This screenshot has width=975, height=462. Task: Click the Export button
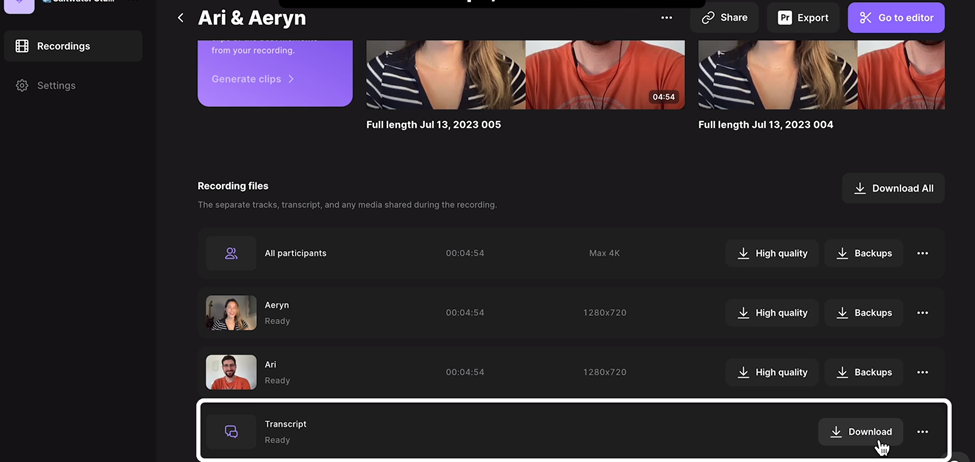point(803,18)
